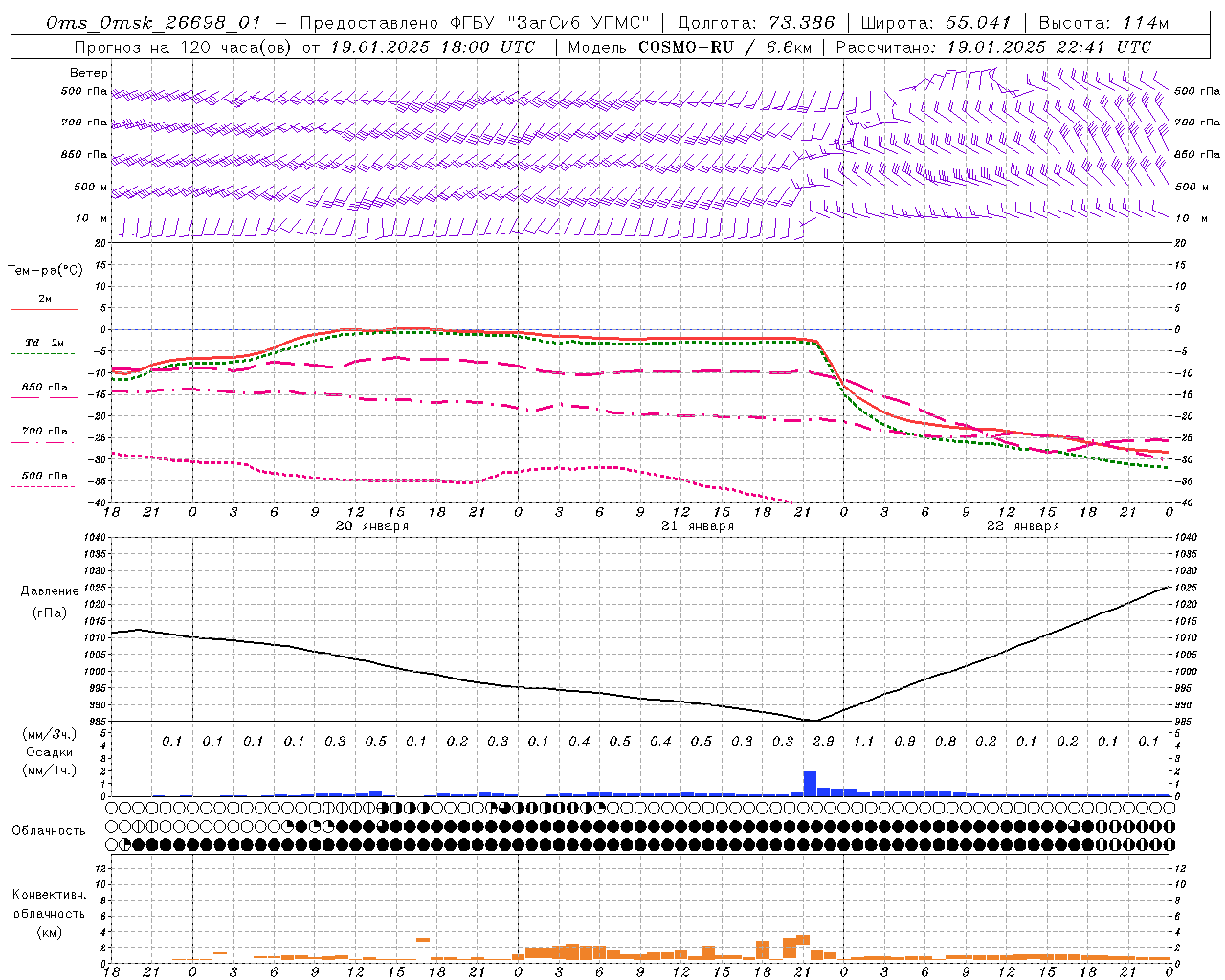Viewport: 1225px width, 980px height.
Task: Click the 2.9 precipitation amount value
Action: (823, 741)
